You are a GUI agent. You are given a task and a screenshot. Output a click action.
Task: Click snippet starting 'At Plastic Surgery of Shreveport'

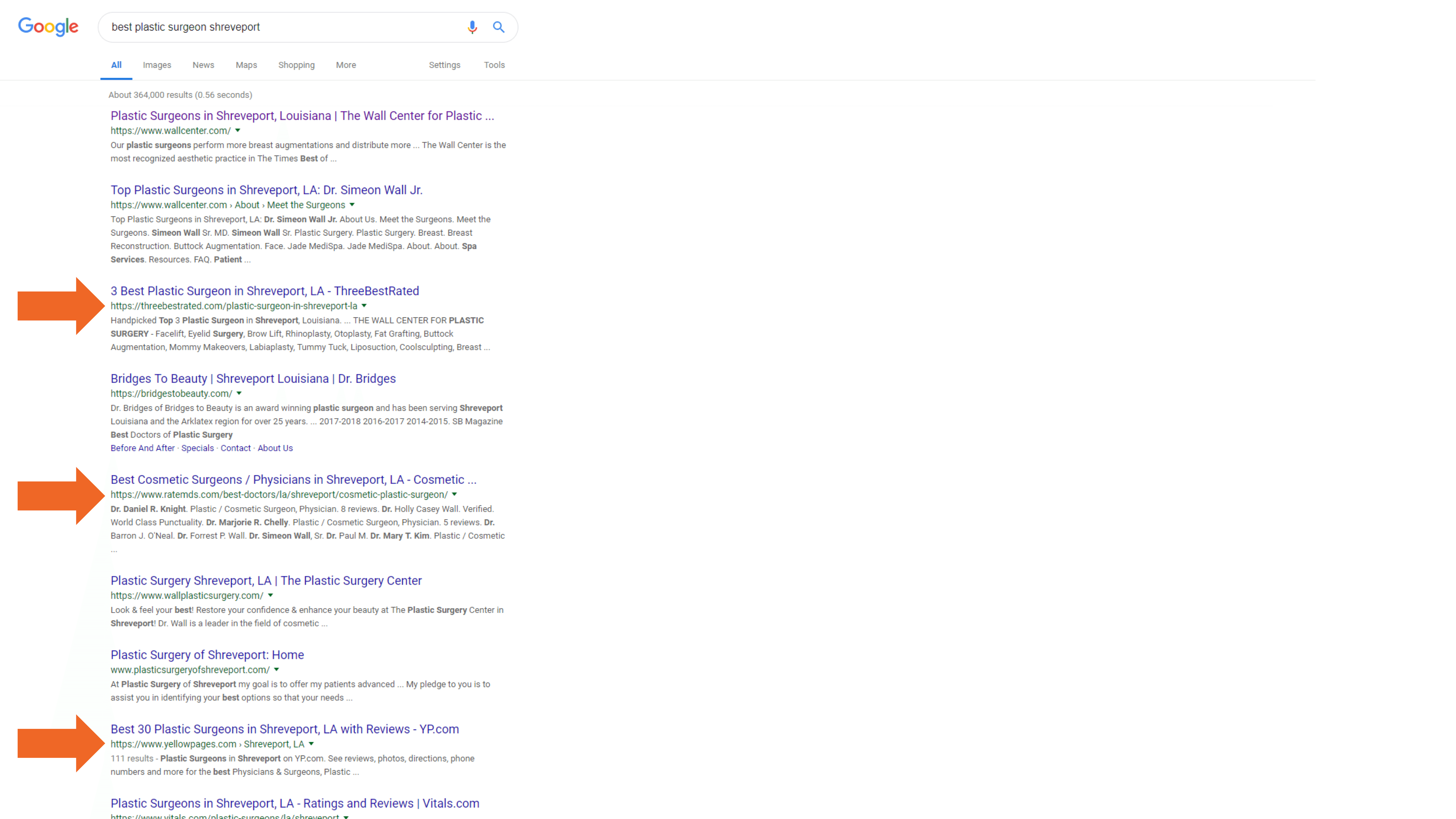(x=301, y=691)
